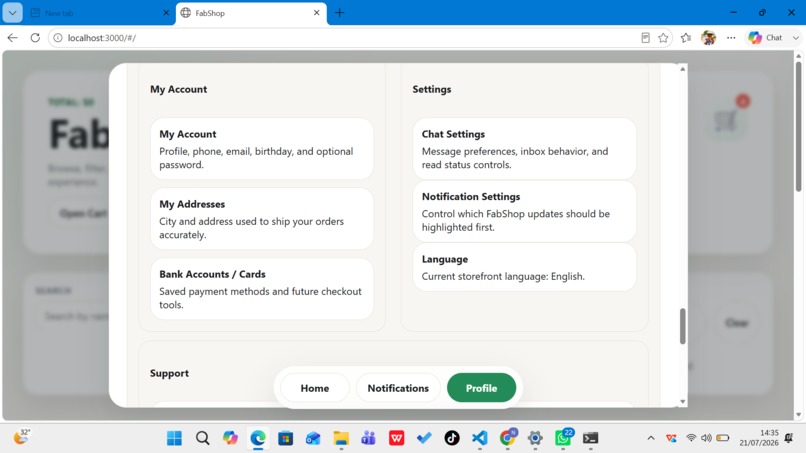Viewport: 806px width, 453px height.
Task: Open the Language setting card
Action: click(524, 267)
